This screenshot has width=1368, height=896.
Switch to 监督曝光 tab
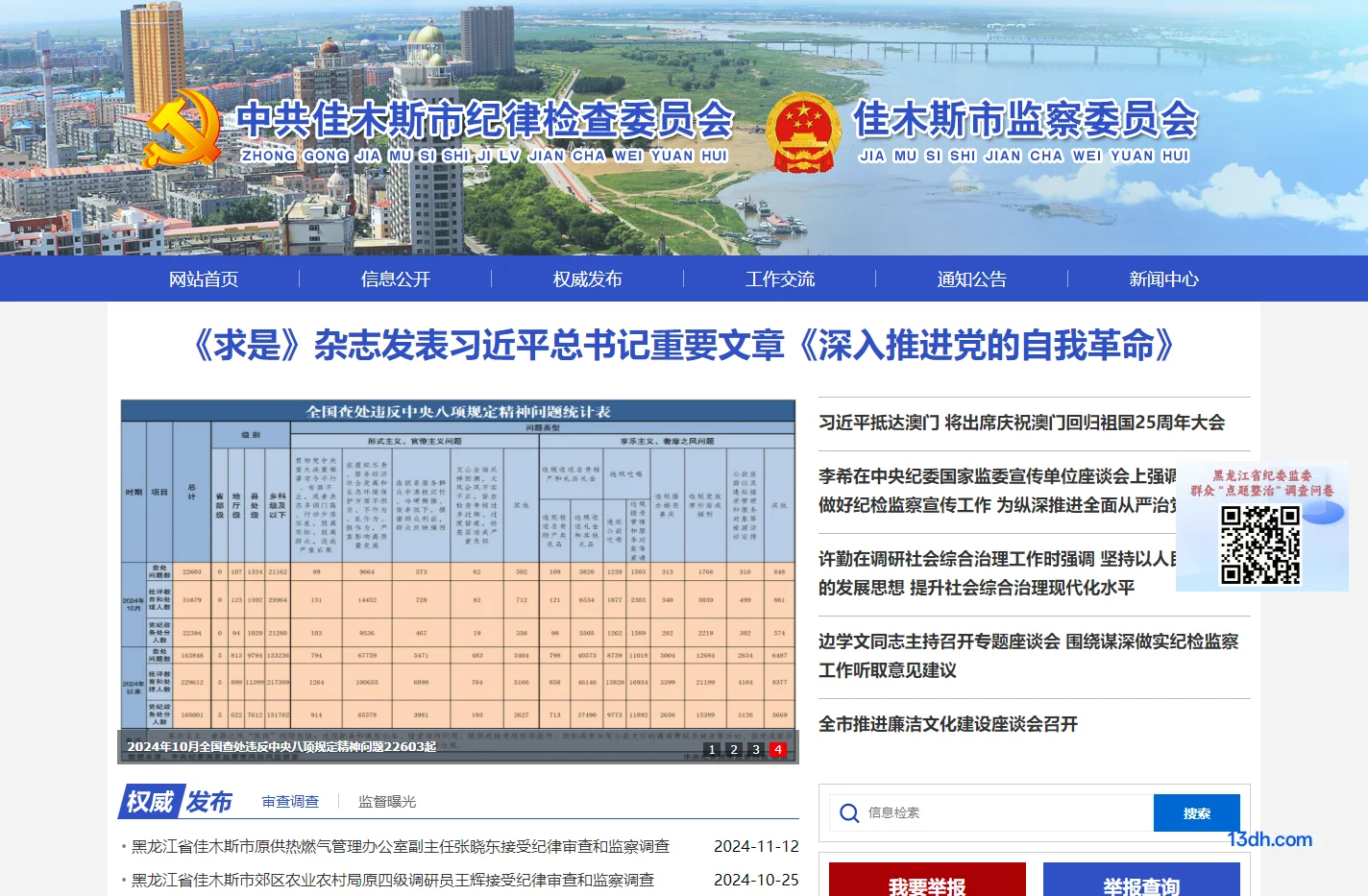click(x=387, y=802)
